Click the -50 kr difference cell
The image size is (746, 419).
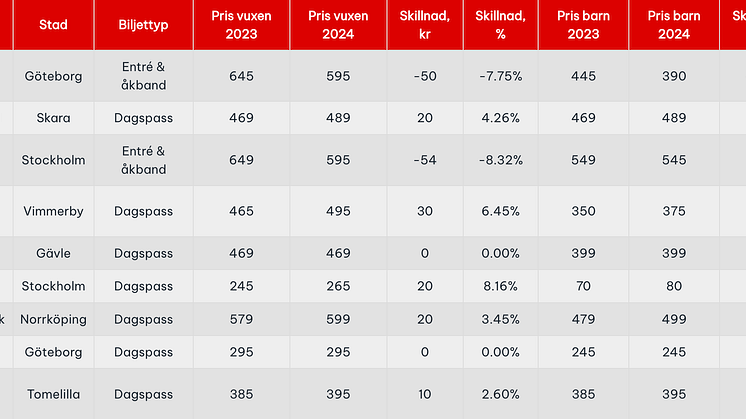[424, 76]
